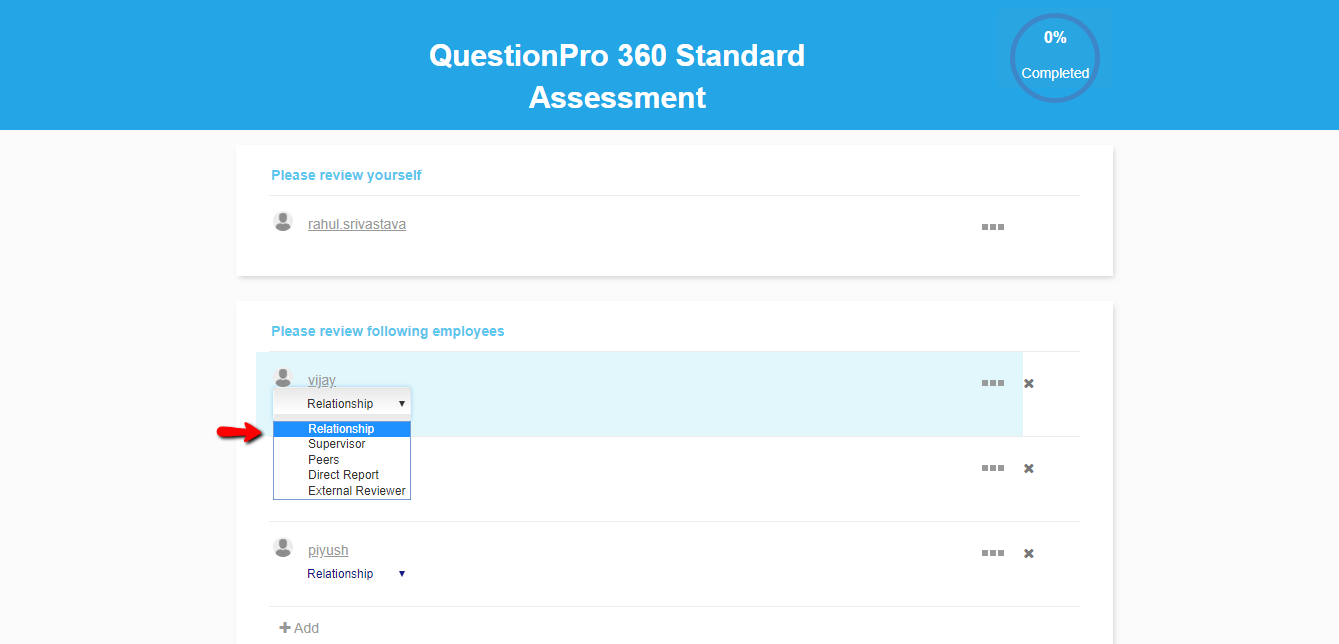Pick Direct Report in the dropdown list
The image size is (1339, 644).
coord(343,475)
